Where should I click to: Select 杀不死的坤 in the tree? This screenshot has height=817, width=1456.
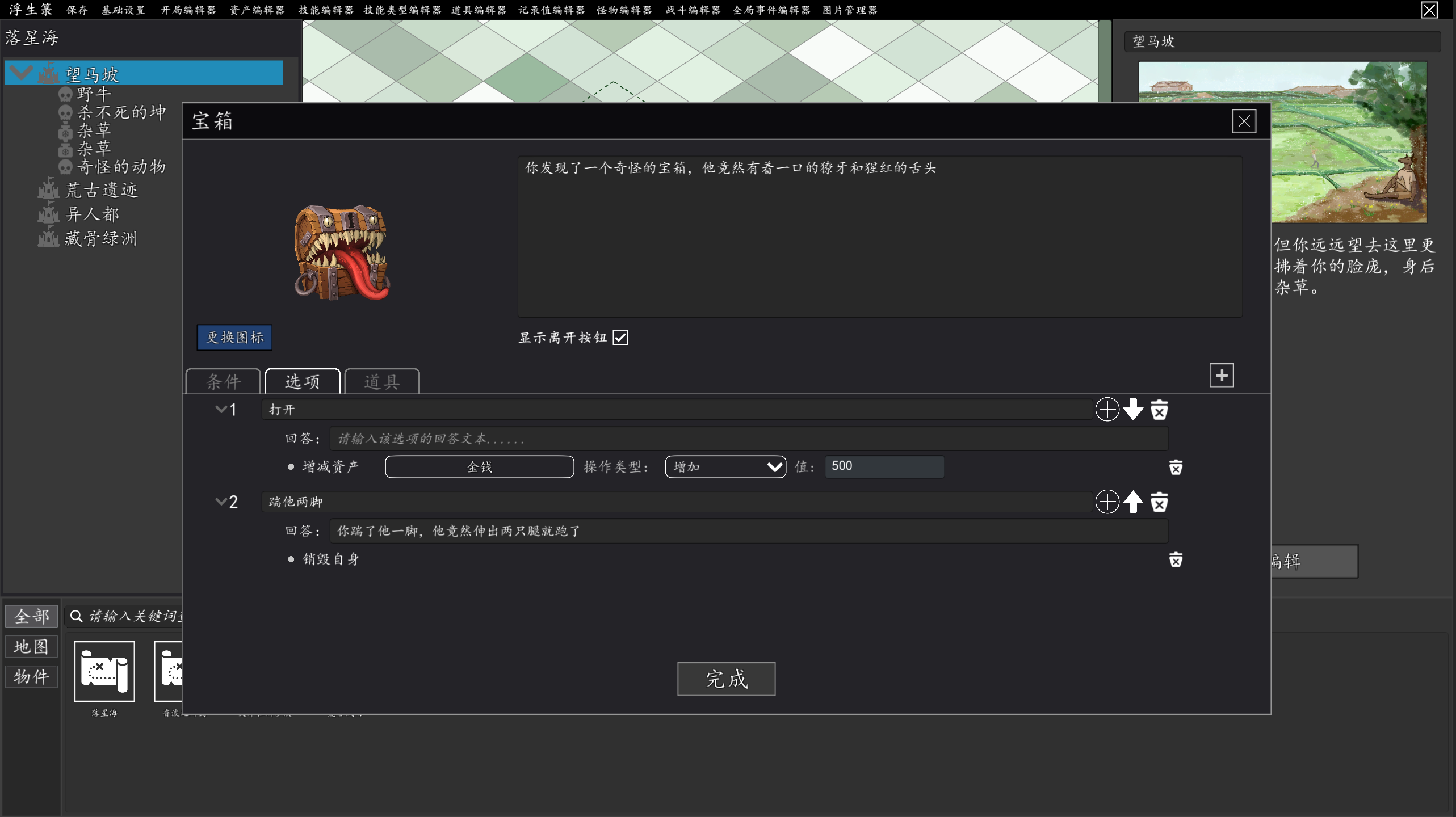(x=121, y=112)
